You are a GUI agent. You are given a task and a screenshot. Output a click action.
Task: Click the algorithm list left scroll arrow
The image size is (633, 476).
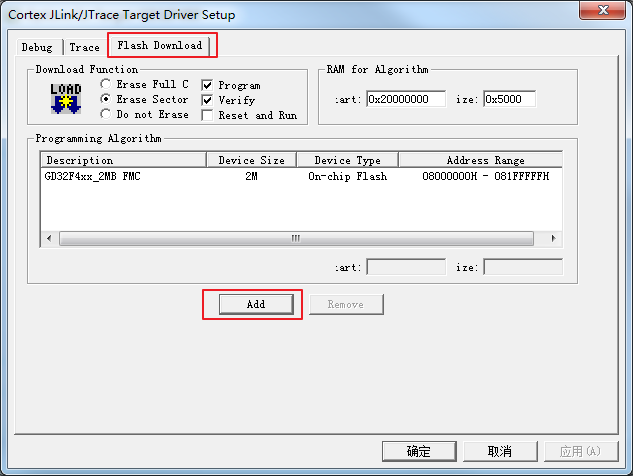(49, 238)
